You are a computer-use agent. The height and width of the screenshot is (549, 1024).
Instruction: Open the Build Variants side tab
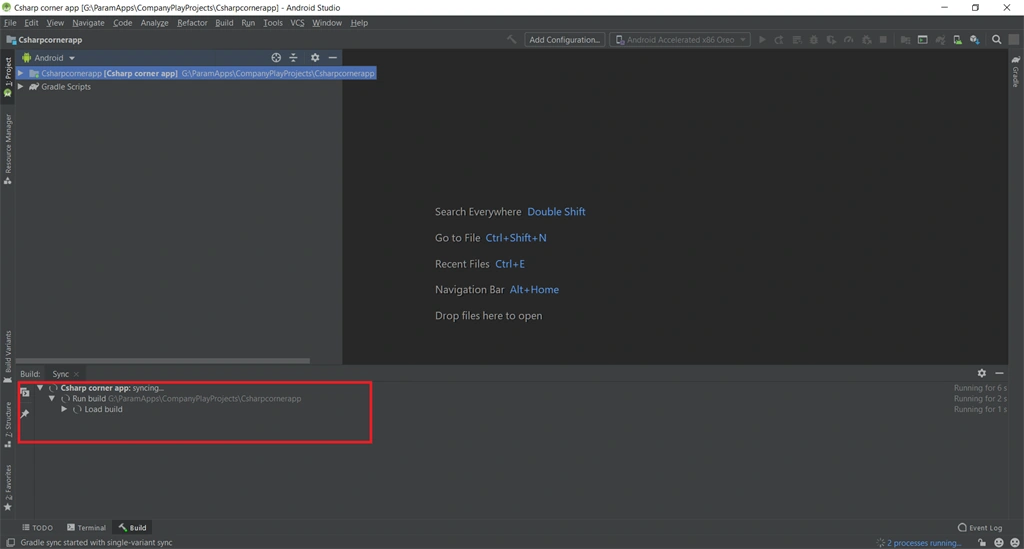click(8, 356)
